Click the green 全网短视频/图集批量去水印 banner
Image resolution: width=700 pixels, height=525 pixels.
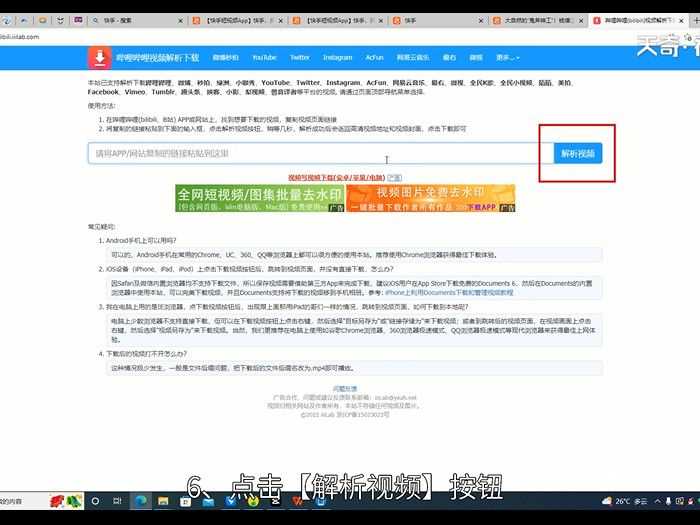tap(259, 198)
